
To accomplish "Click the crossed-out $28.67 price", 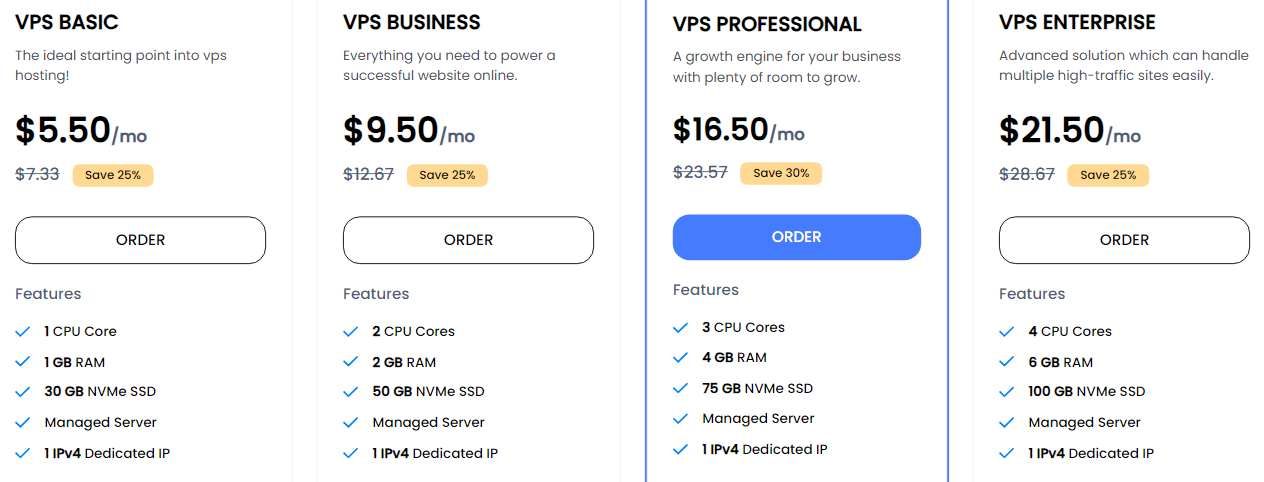I will (x=1027, y=174).
